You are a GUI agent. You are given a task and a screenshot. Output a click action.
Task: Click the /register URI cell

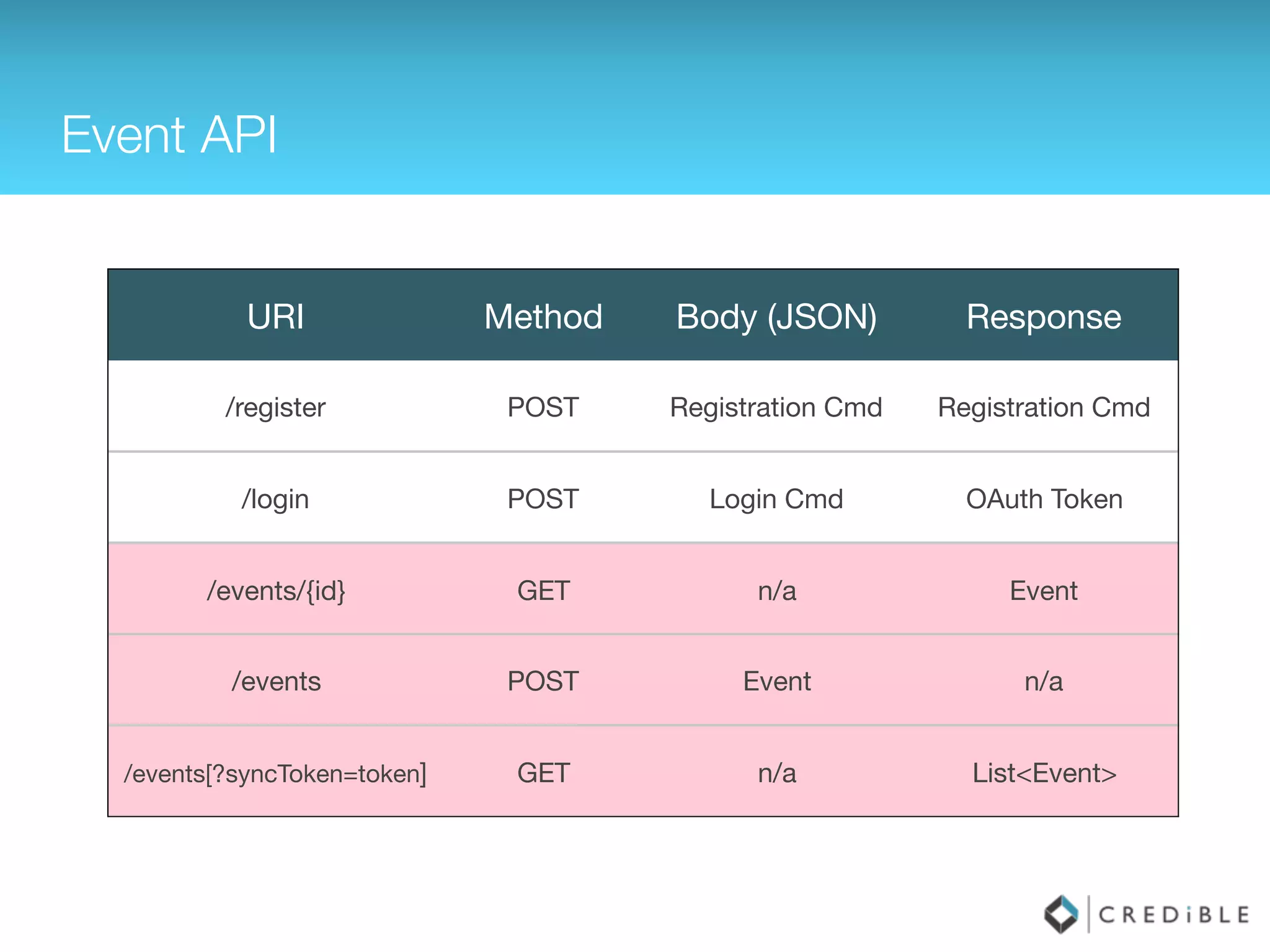(x=275, y=408)
